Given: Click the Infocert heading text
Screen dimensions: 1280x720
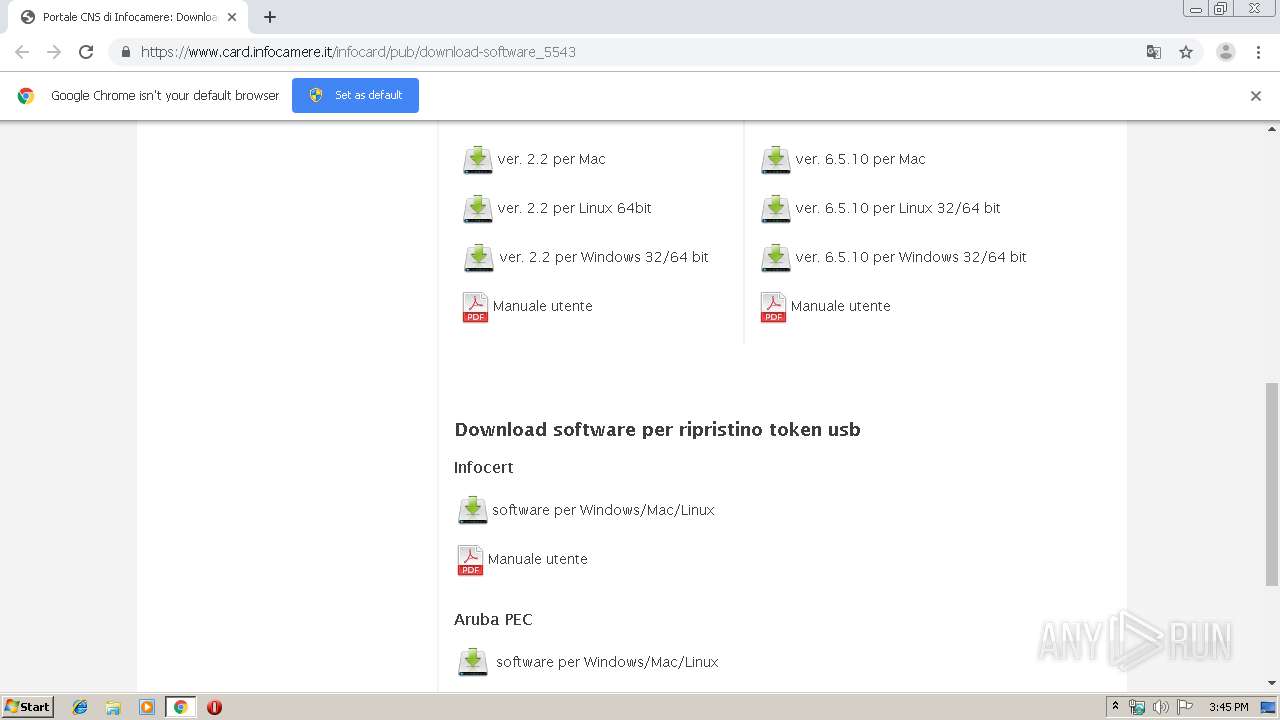Looking at the screenshot, I should (x=483, y=467).
